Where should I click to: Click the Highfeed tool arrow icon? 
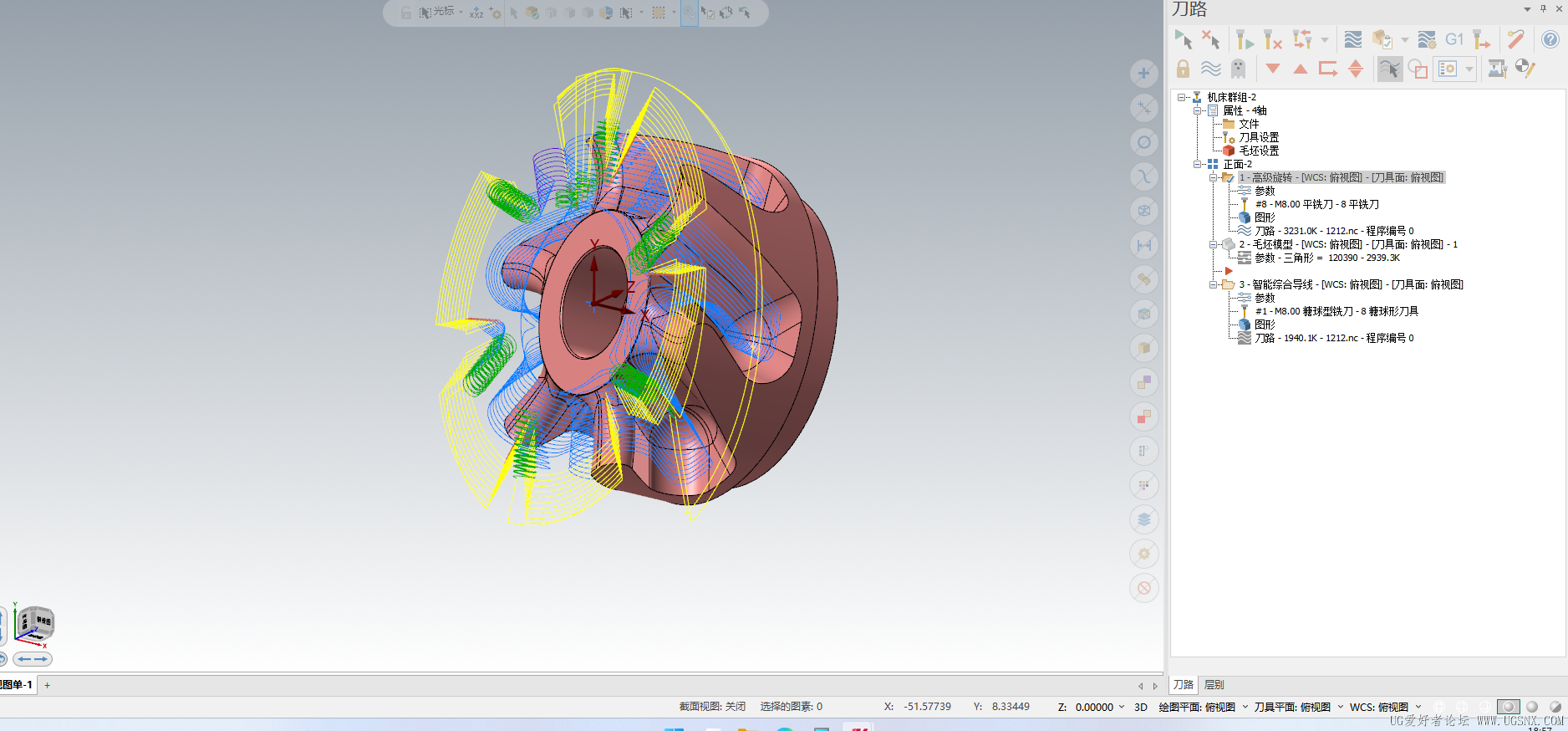[1482, 39]
